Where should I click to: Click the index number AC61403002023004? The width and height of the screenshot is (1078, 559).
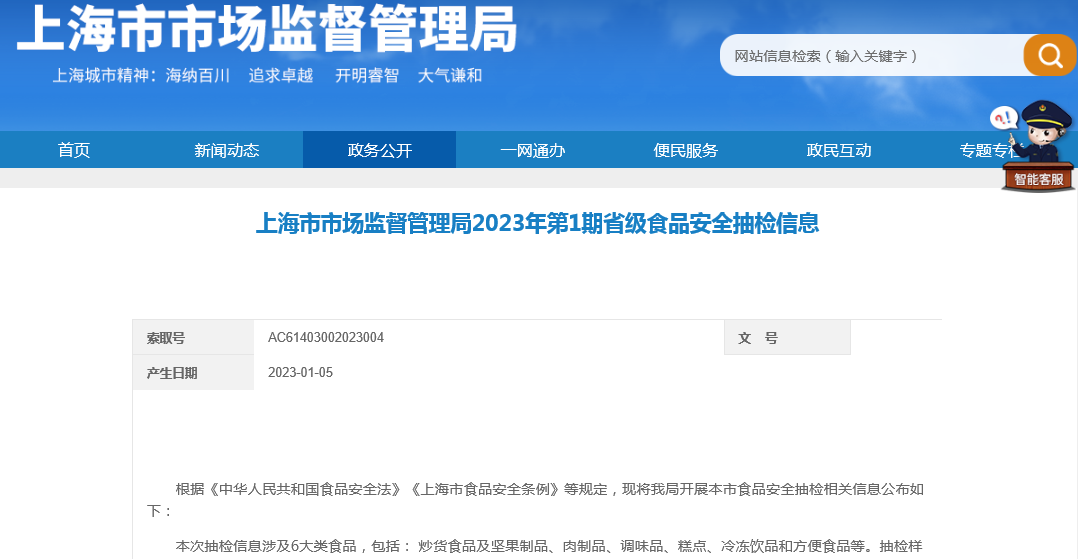[325, 338]
